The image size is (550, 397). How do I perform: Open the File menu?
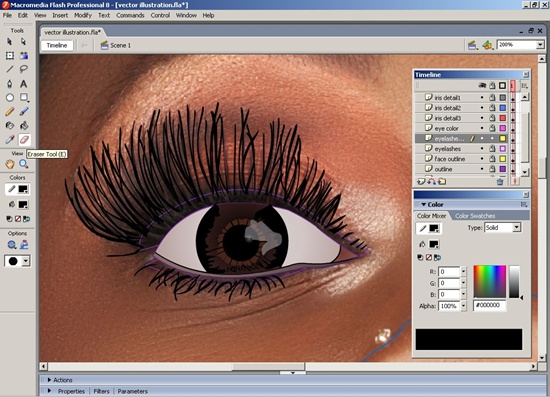pyautogui.click(x=7, y=15)
